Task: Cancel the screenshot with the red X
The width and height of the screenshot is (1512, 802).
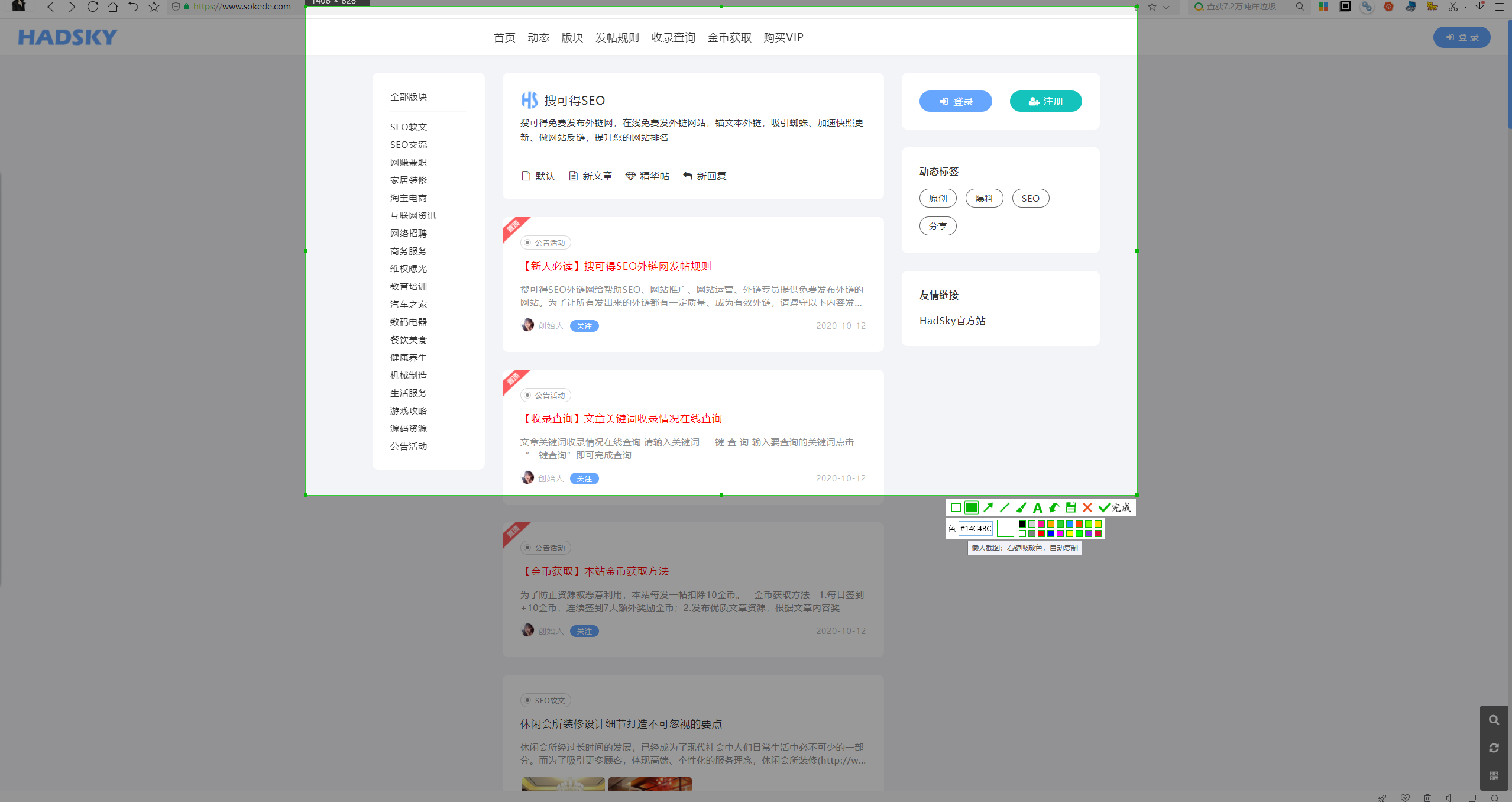Action: tap(1087, 507)
